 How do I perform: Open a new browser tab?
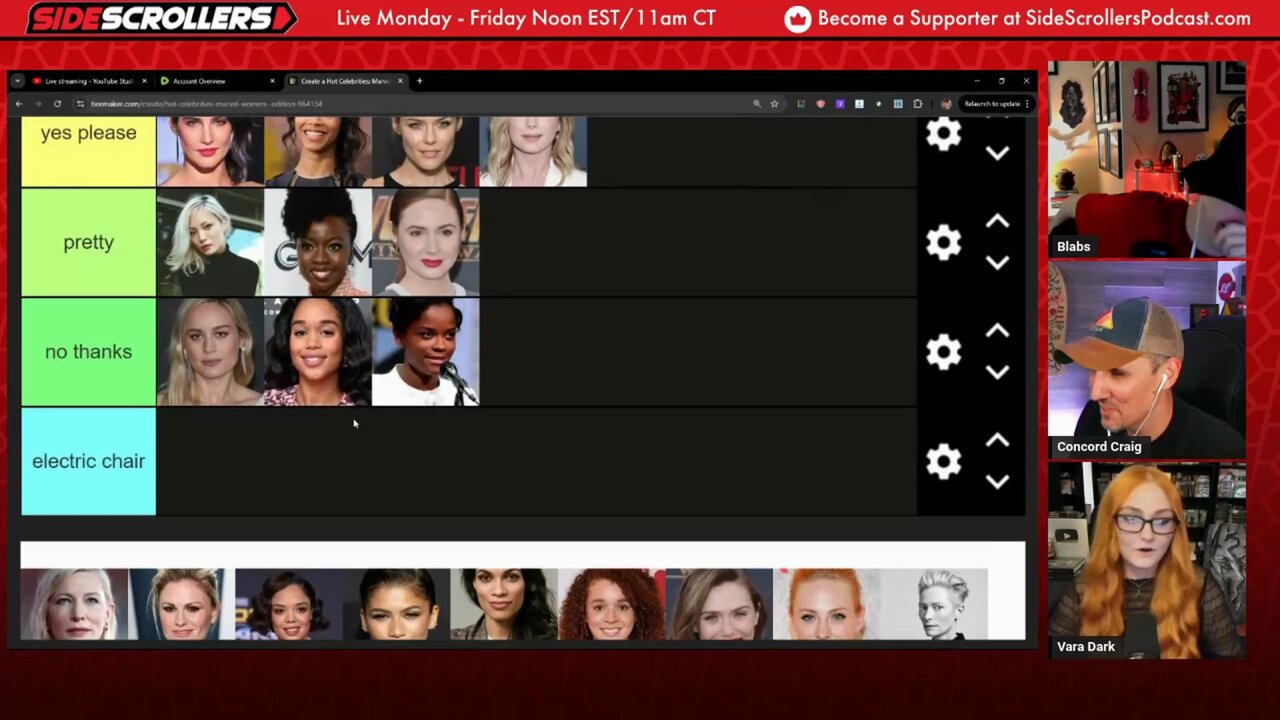coord(419,81)
